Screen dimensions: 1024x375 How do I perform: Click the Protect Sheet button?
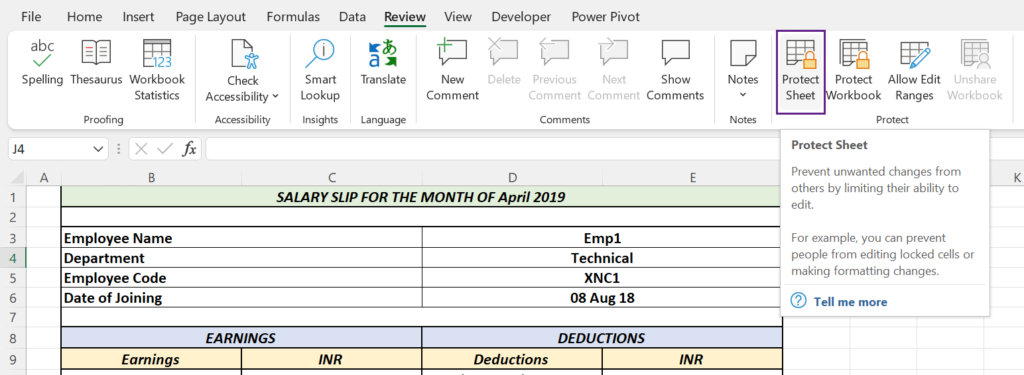click(x=801, y=71)
